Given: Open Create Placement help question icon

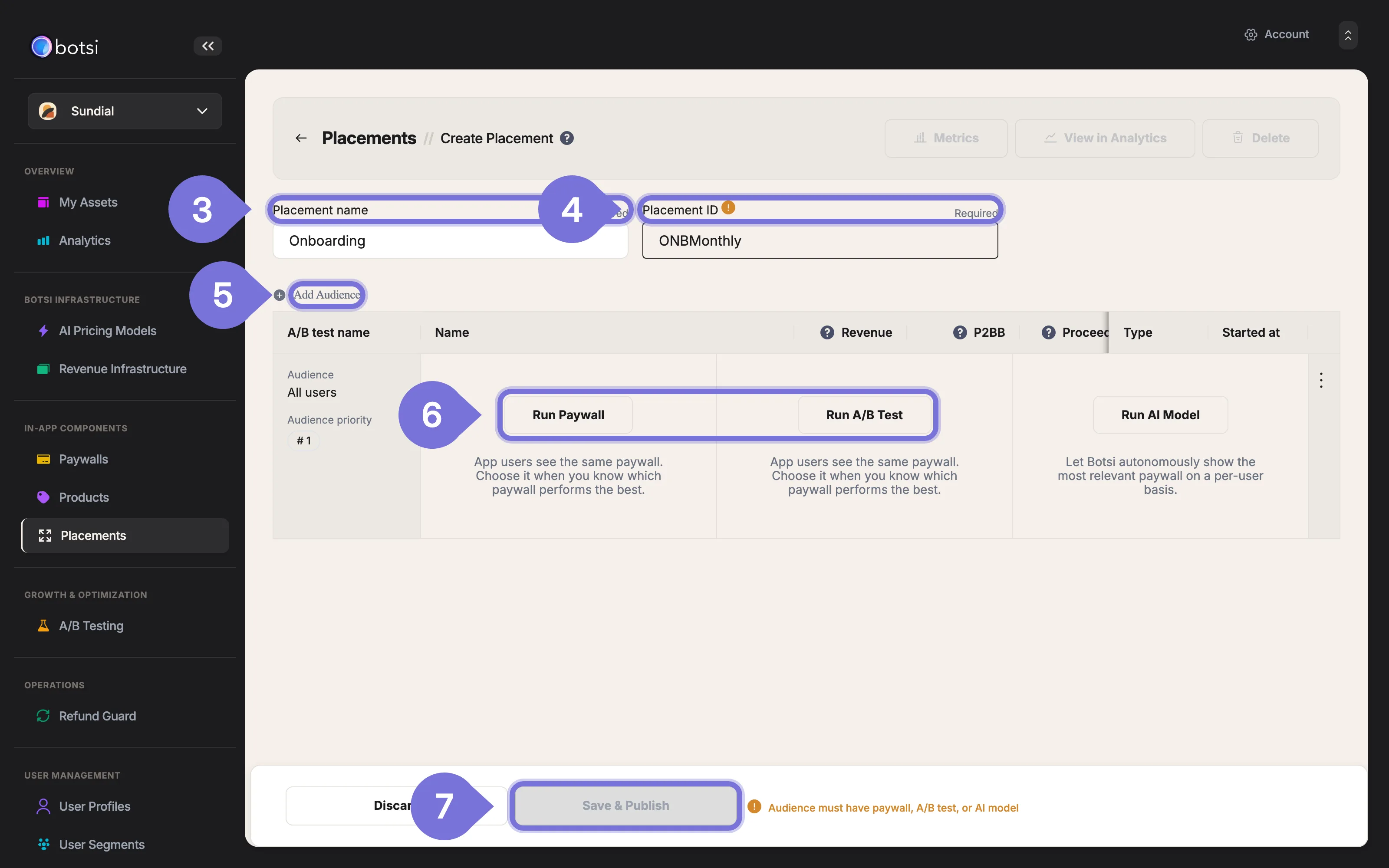Looking at the screenshot, I should (x=566, y=138).
